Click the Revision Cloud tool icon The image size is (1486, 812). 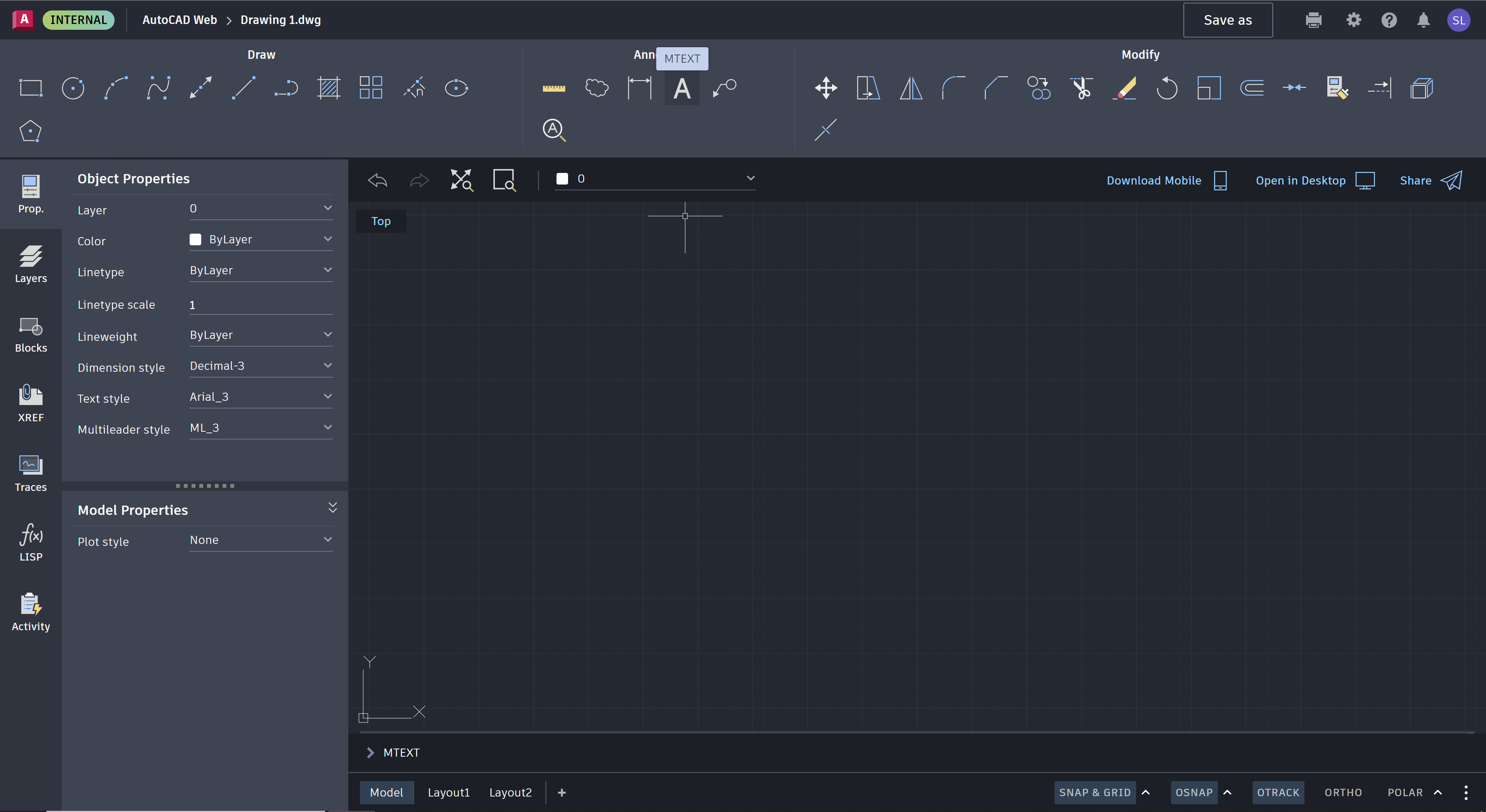pyautogui.click(x=596, y=88)
